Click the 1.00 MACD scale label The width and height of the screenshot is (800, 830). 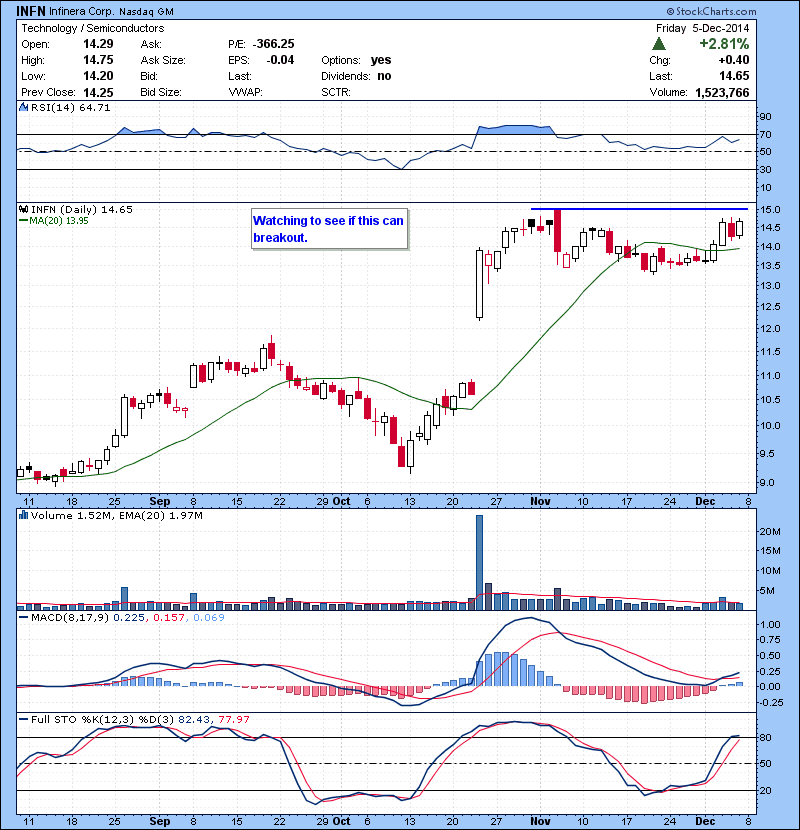pyautogui.click(x=770, y=625)
